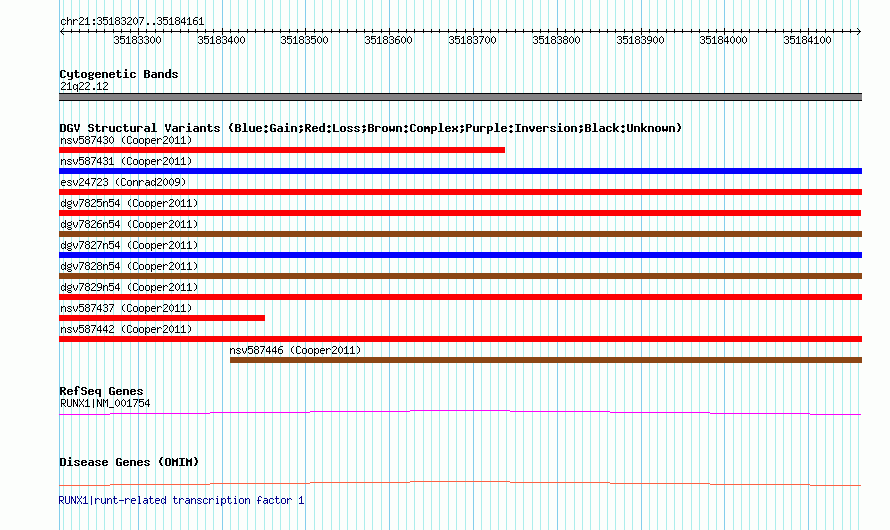The height and width of the screenshot is (530, 890).
Task: Select the short red nsv587437 bar
Action: pyautogui.click(x=162, y=318)
